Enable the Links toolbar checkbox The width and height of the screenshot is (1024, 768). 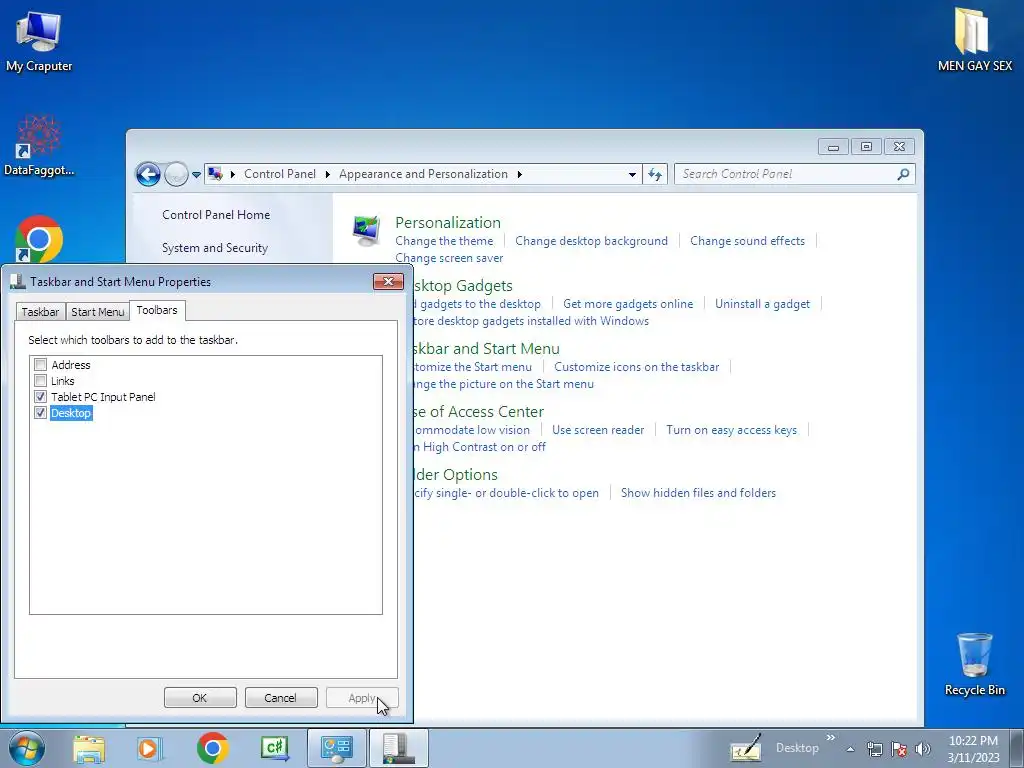coord(40,381)
